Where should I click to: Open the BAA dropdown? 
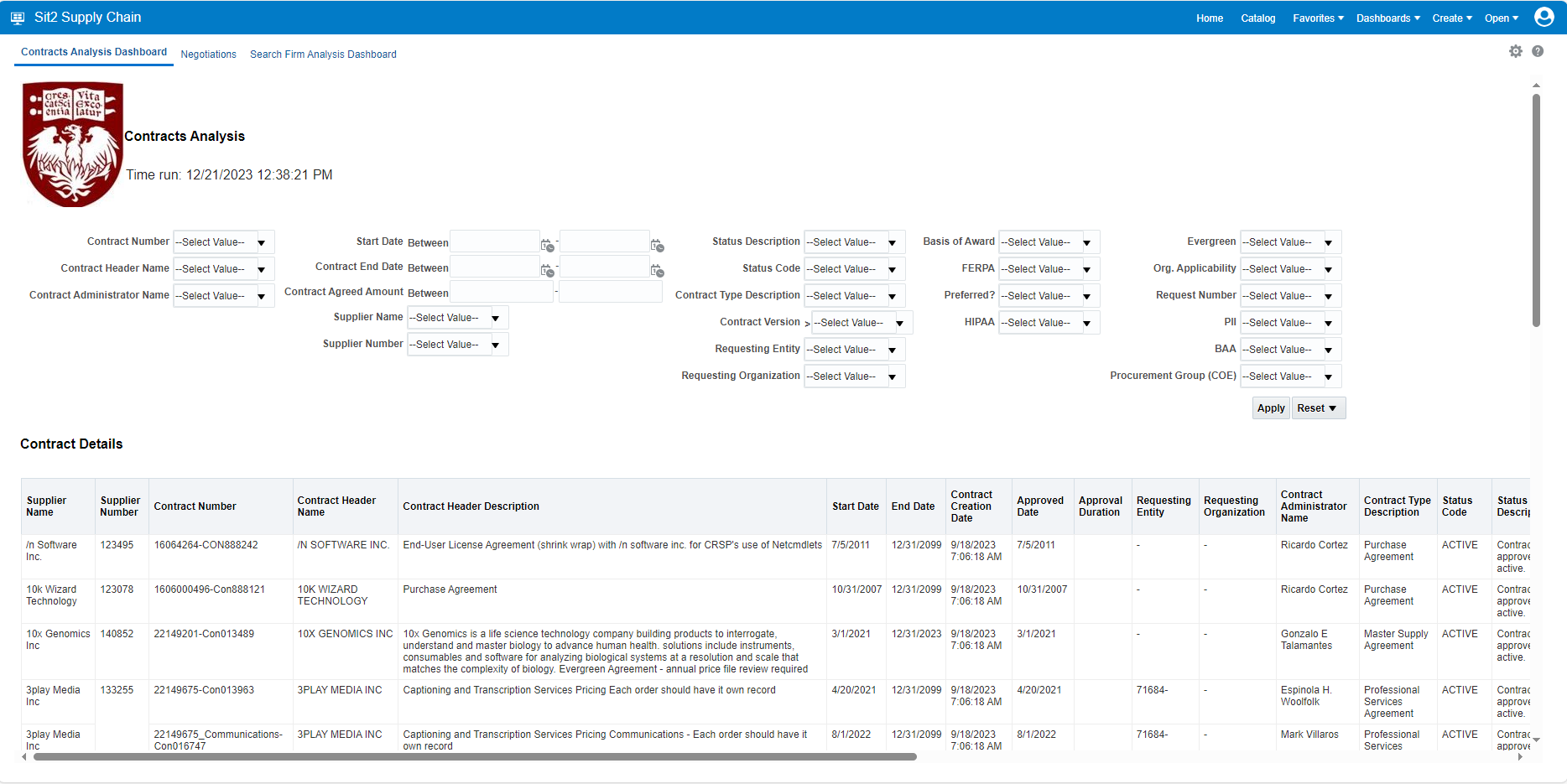(1329, 350)
